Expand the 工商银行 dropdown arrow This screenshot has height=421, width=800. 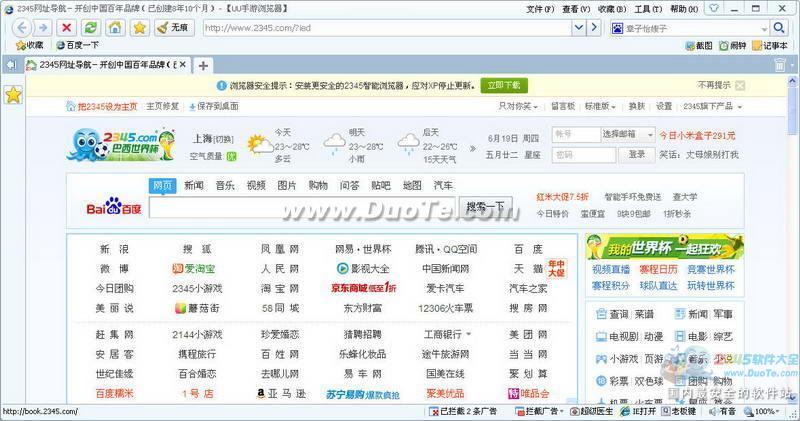pos(468,334)
